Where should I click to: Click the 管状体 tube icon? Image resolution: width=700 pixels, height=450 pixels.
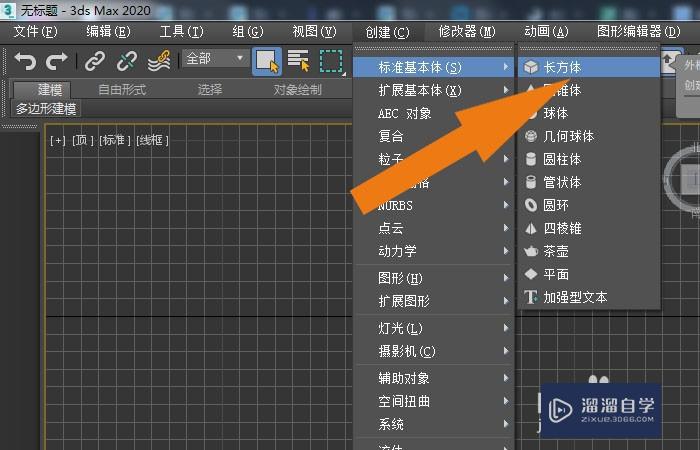coord(531,182)
